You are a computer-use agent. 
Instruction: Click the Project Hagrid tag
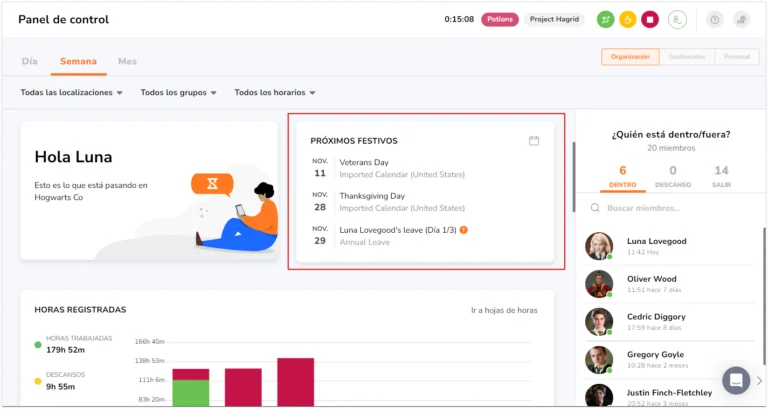coord(554,20)
